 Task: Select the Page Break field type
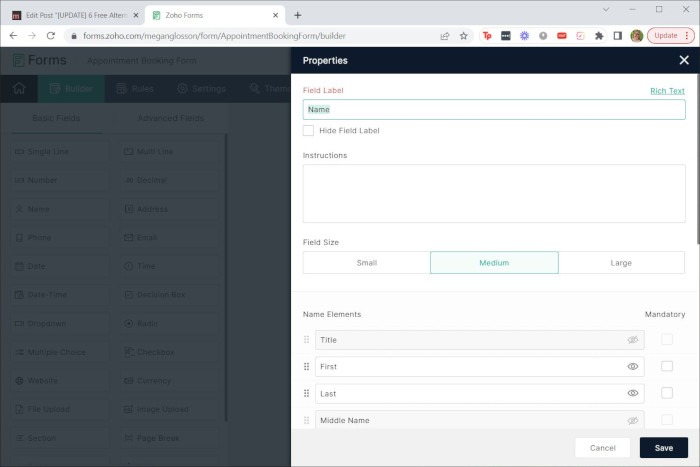click(168, 438)
